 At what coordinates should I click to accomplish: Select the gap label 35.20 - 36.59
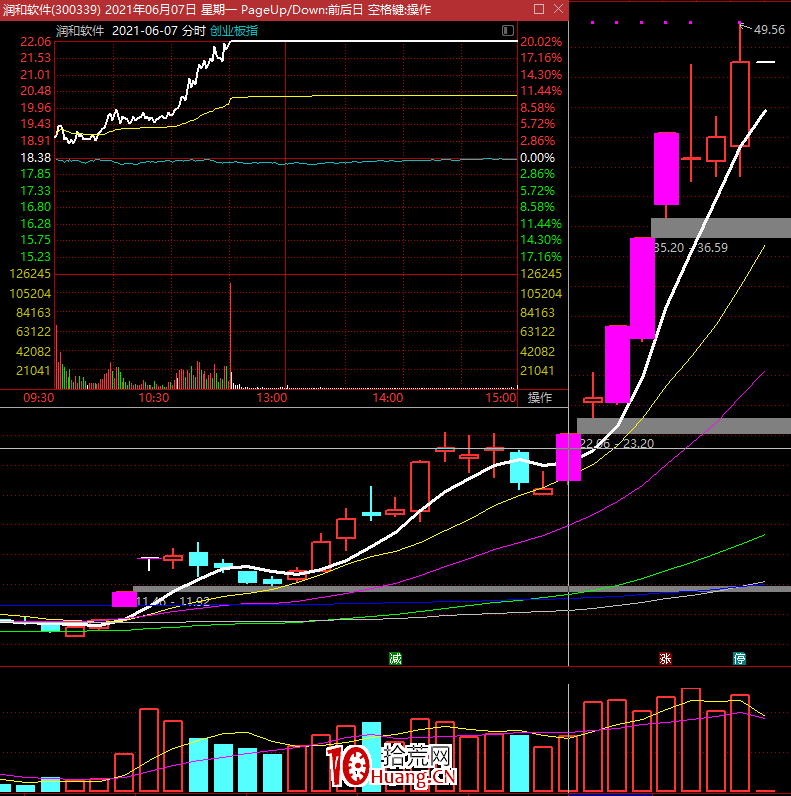click(x=690, y=248)
